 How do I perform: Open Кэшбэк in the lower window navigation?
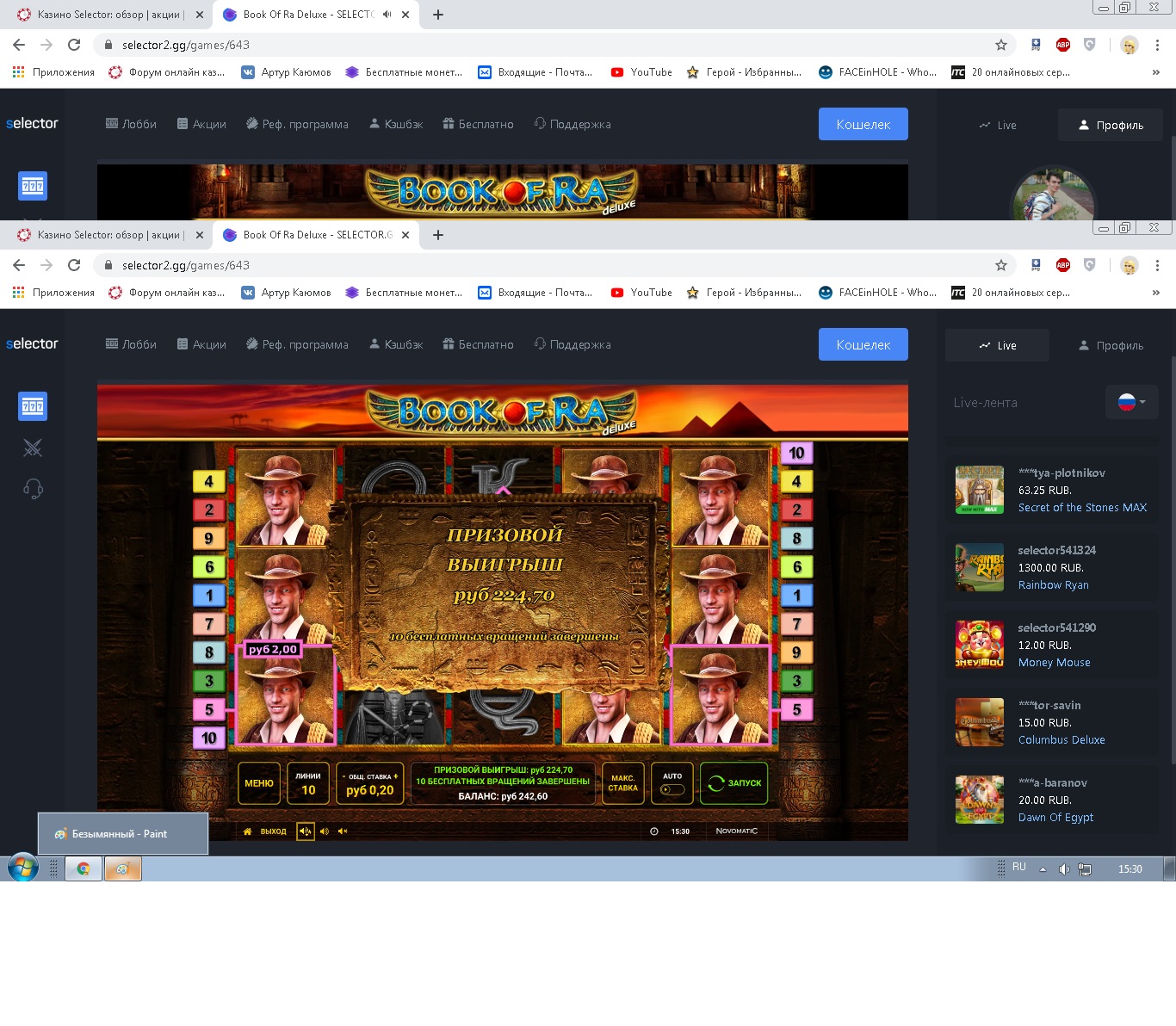396,344
